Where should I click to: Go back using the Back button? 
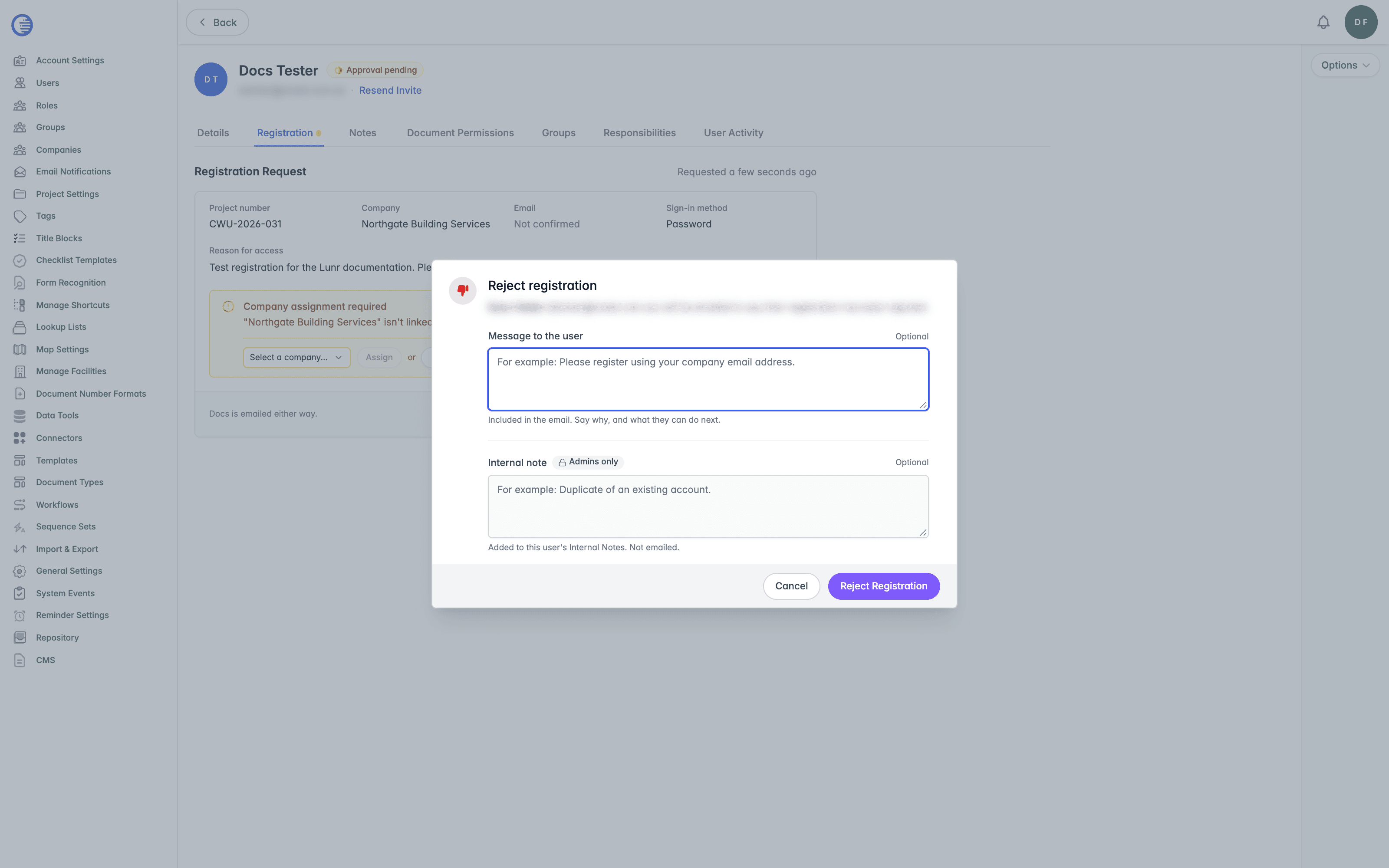pyautogui.click(x=217, y=23)
